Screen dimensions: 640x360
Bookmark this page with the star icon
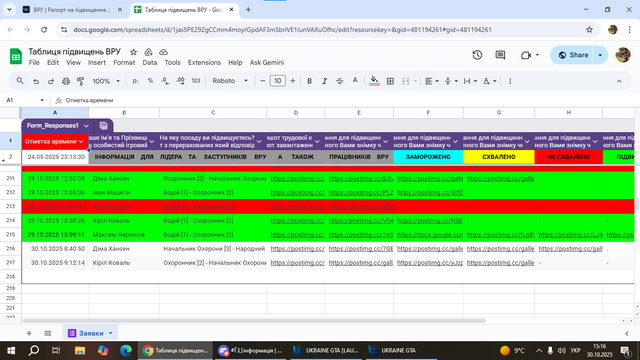(589, 29)
